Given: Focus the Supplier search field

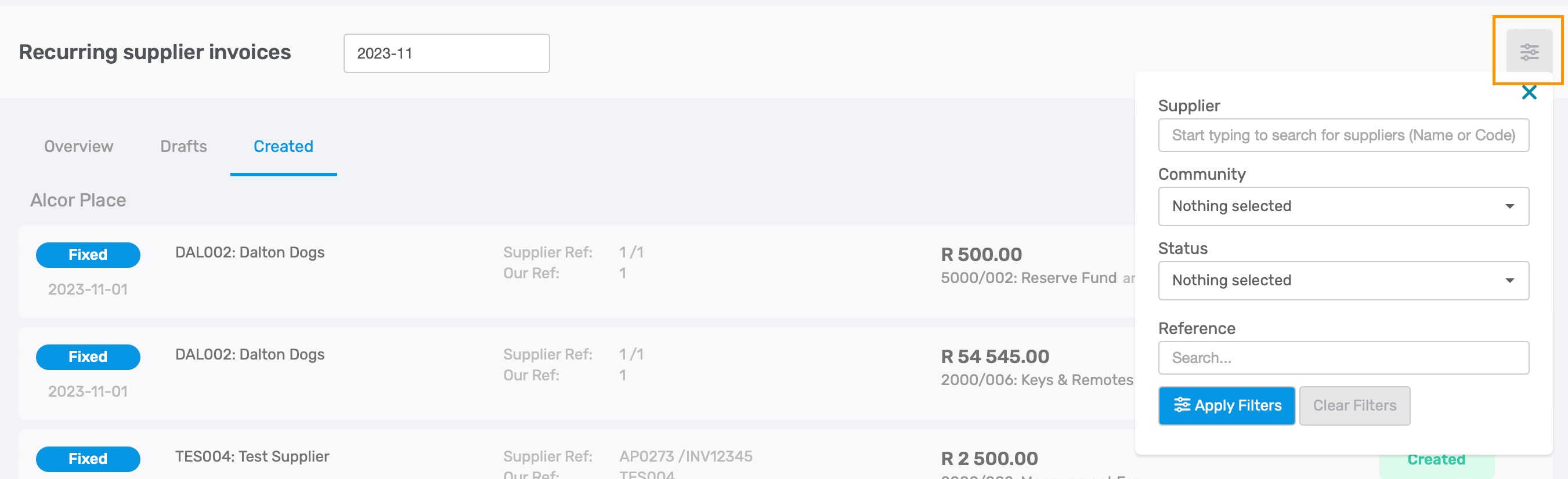Looking at the screenshot, I should [x=1343, y=135].
